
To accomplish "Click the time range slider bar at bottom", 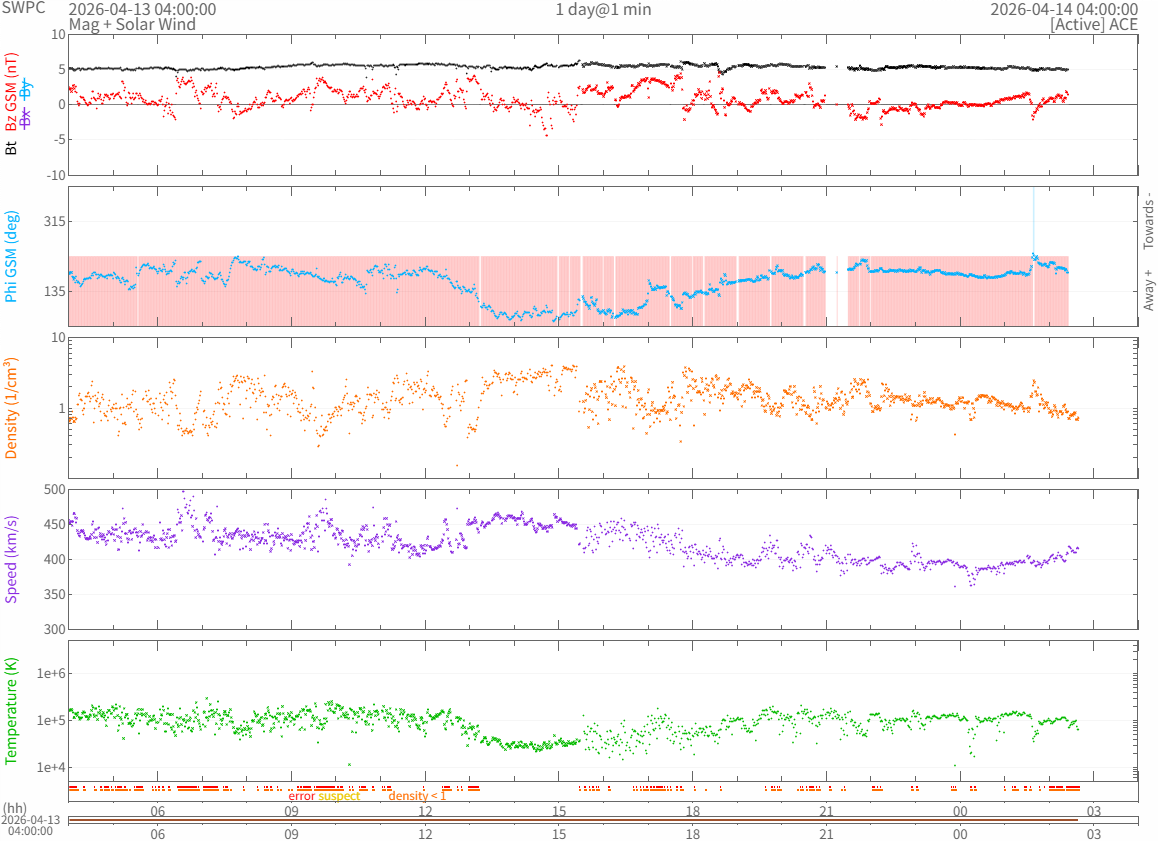I will tap(603, 820).
